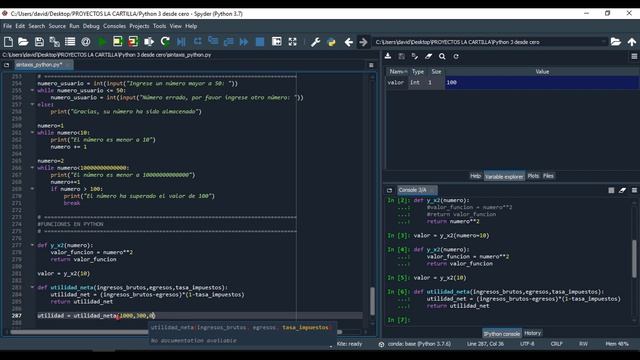Image resolution: width=640 pixels, height=360 pixels.
Task: Collapse the utilidad_neta function definition fold
Action: pos(32,287)
